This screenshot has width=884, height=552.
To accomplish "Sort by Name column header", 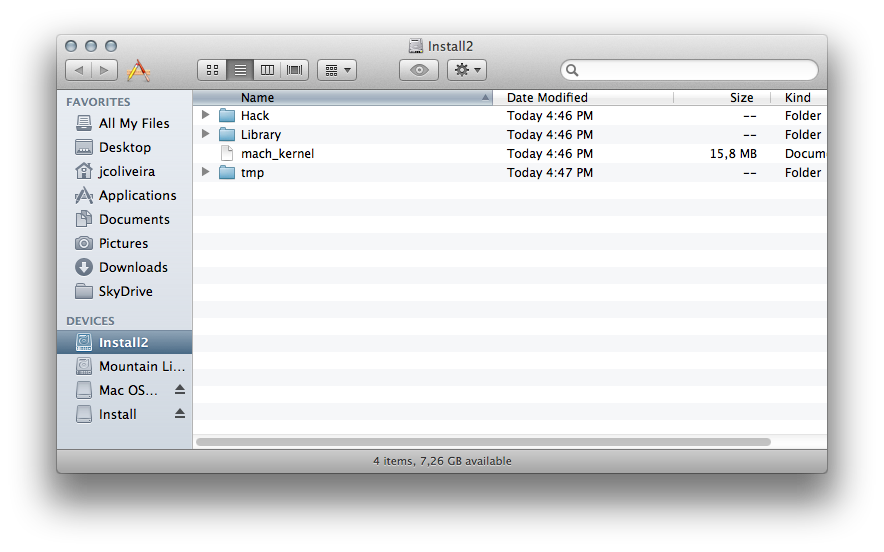I will click(x=342, y=98).
